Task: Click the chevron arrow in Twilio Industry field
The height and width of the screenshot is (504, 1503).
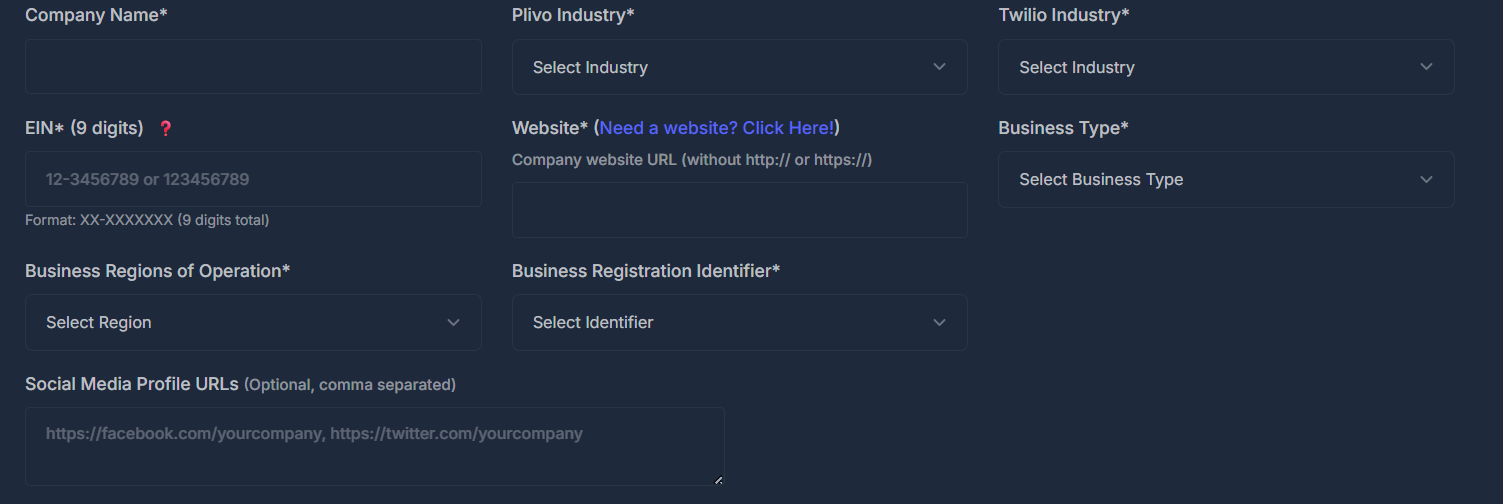Action: click(1426, 67)
